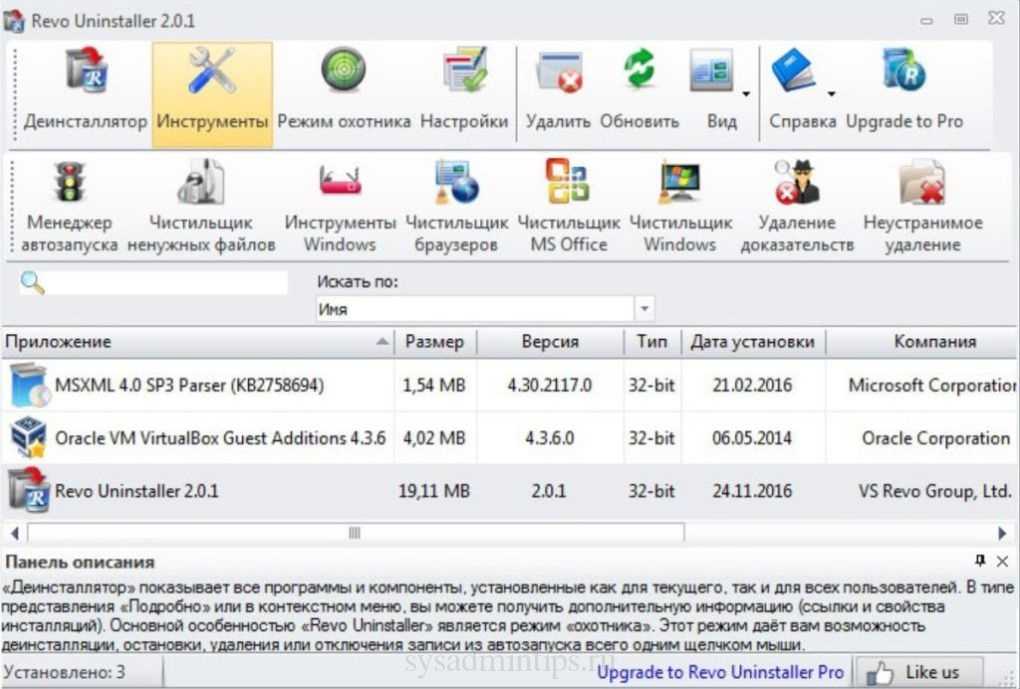Click version cell 4.30.2117.0
The width and height of the screenshot is (1020, 689).
click(x=550, y=385)
